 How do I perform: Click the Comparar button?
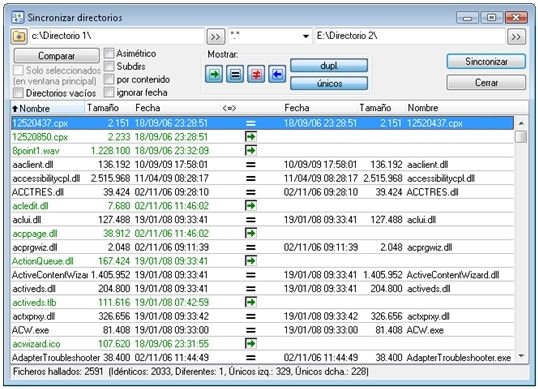pos(57,56)
